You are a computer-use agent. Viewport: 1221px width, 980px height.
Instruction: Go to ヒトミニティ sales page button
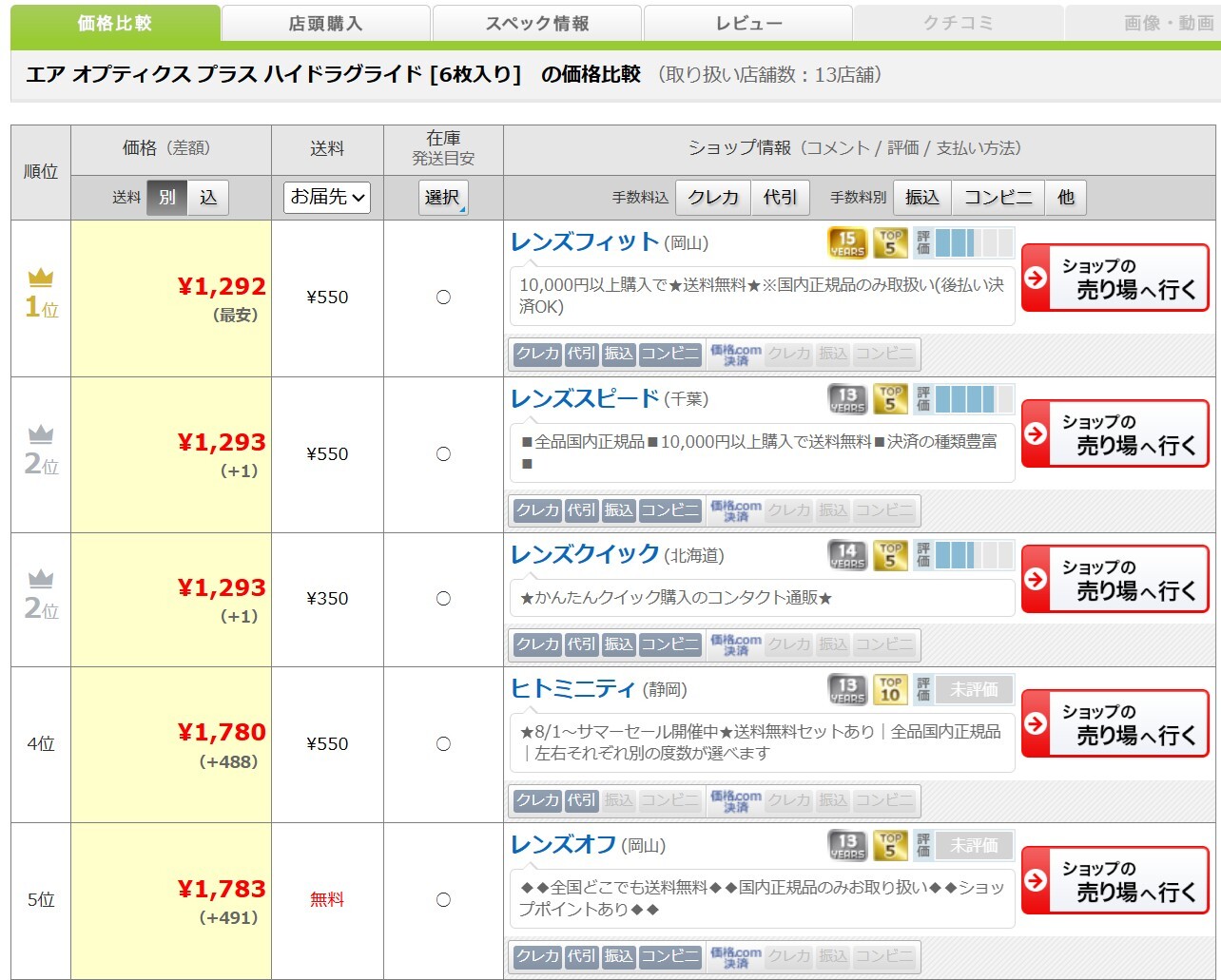1114,723
